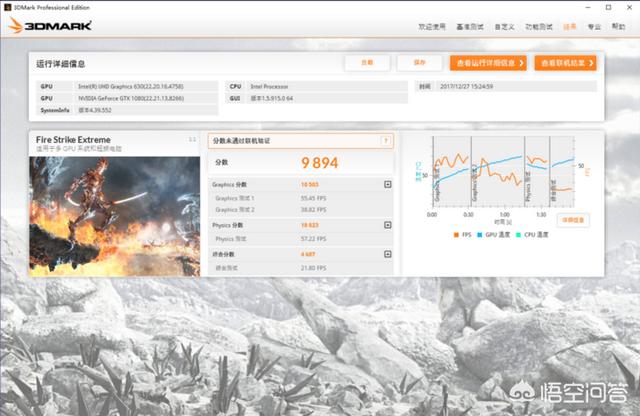Click orange 查看联机结果 online results button
Image resolution: width=640 pixels, height=416 pixels.
point(565,63)
